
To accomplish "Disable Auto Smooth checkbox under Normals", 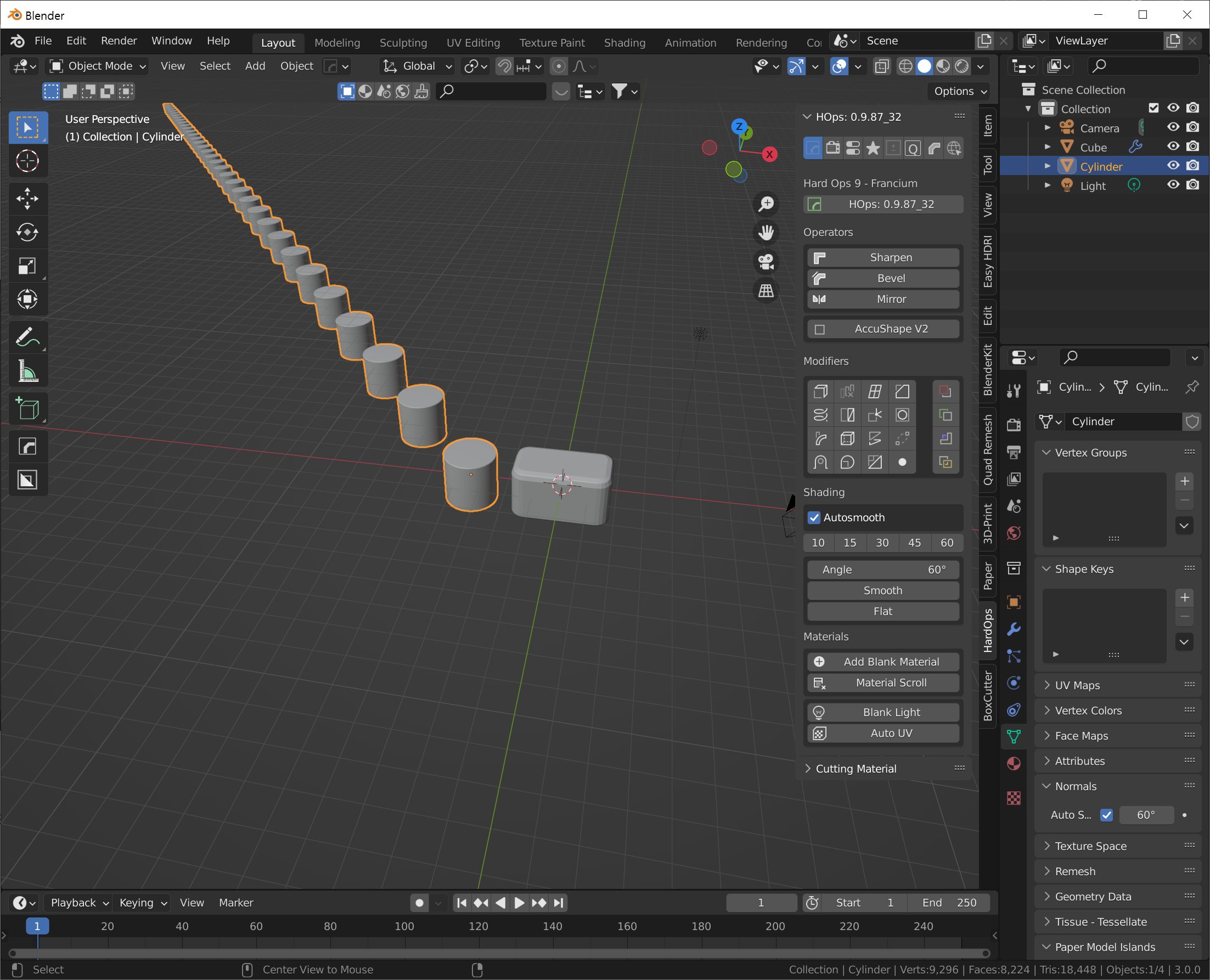I will [x=1107, y=815].
